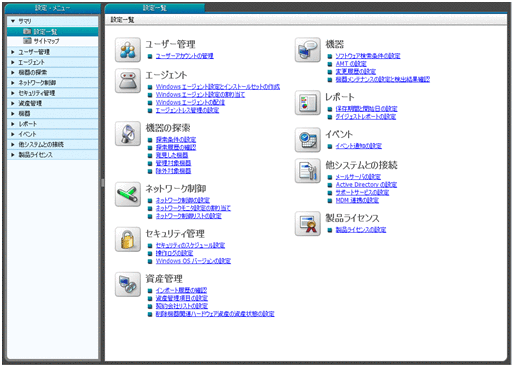Viewport: 514px width, 367px height.
Task: Click the 機器 computer with speech bubble icon
Action: coord(308,50)
